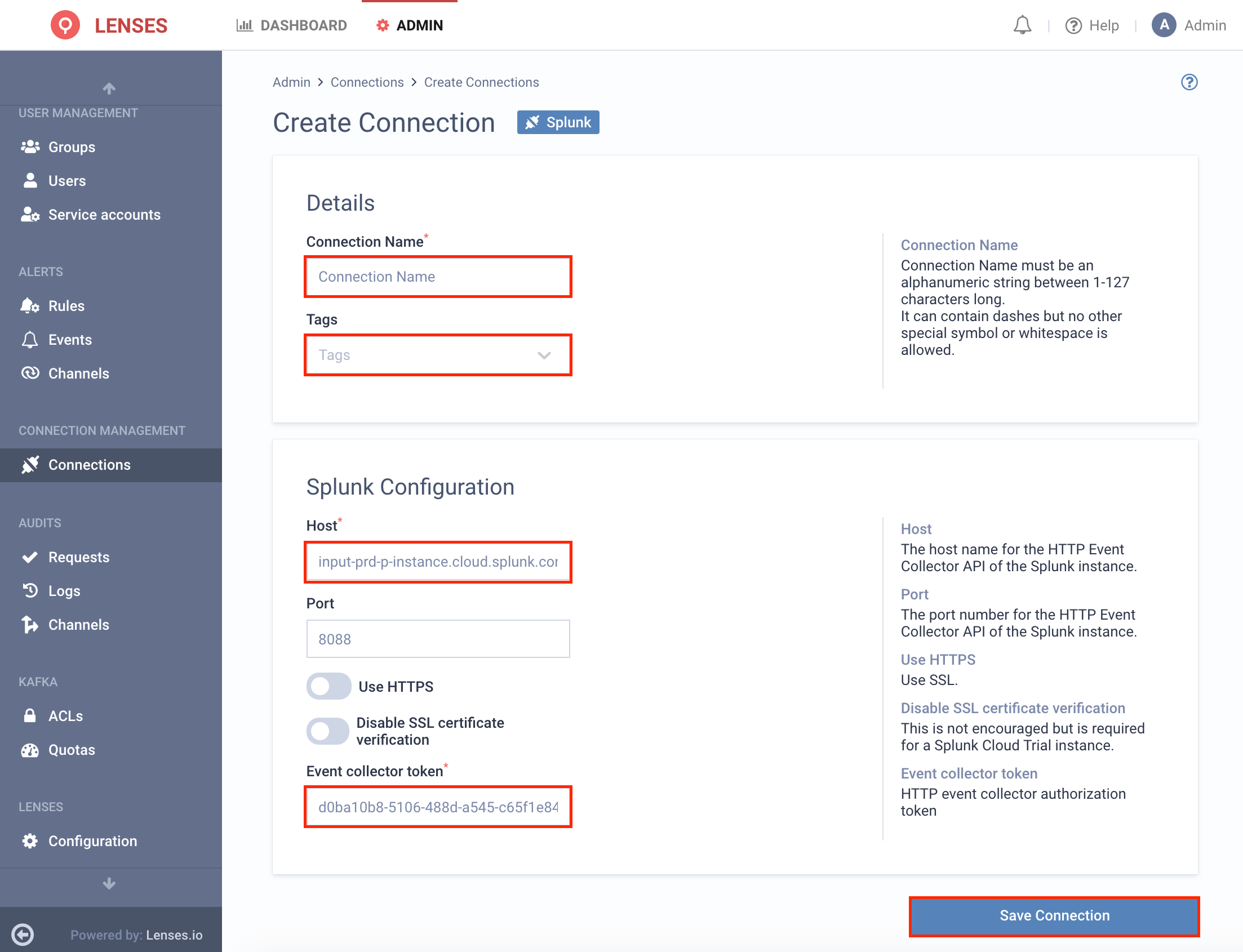Open Lenses.io powered-by link
This screenshot has height=952, width=1243.
tap(174, 935)
